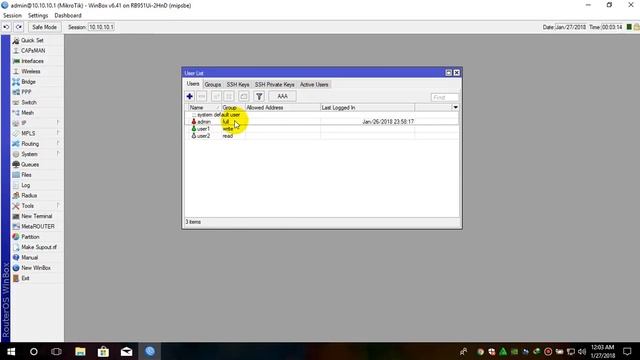Click admin's last login timestamp
Screen dimensions: 640x360
388,122
